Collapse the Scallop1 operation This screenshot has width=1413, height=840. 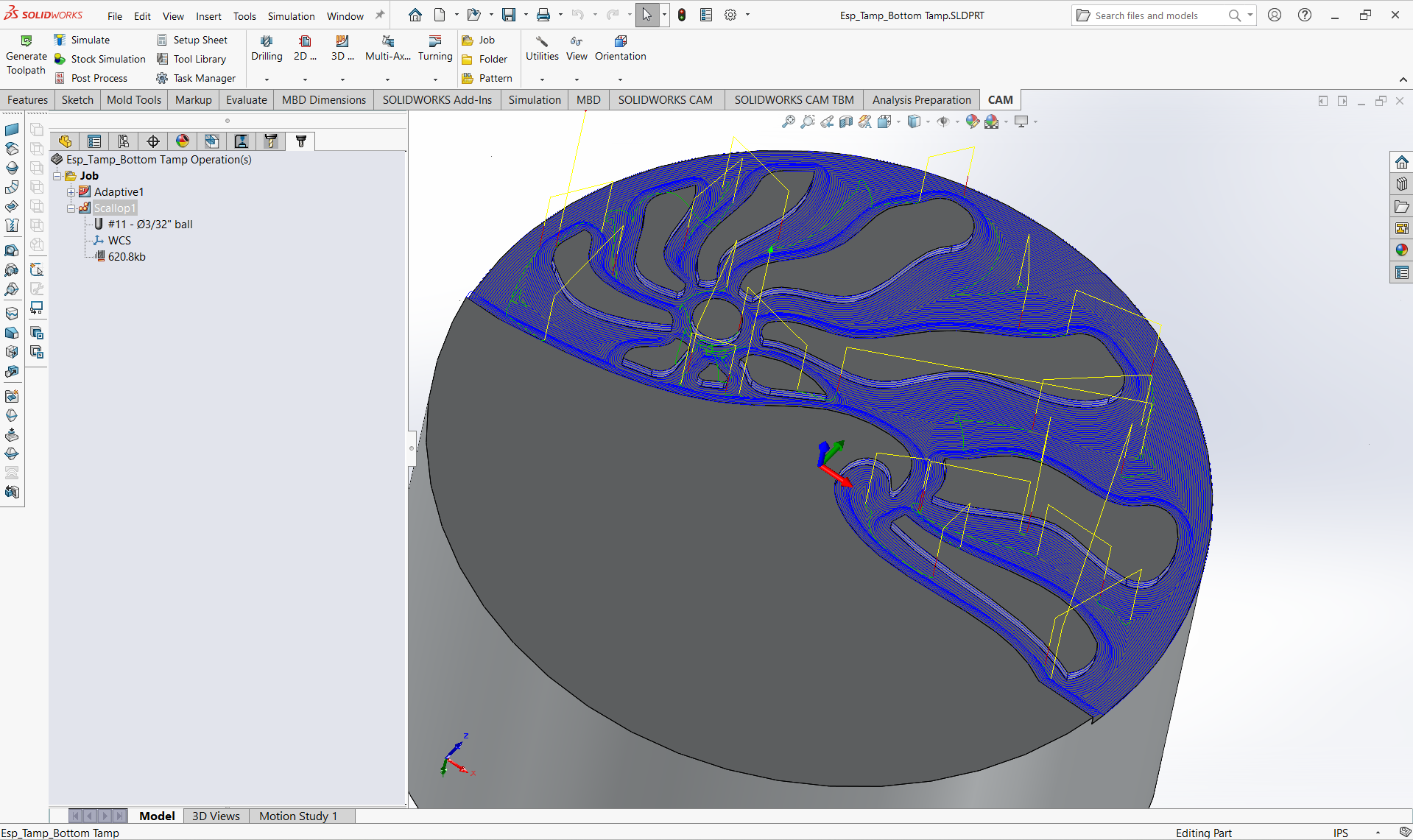tap(71, 208)
